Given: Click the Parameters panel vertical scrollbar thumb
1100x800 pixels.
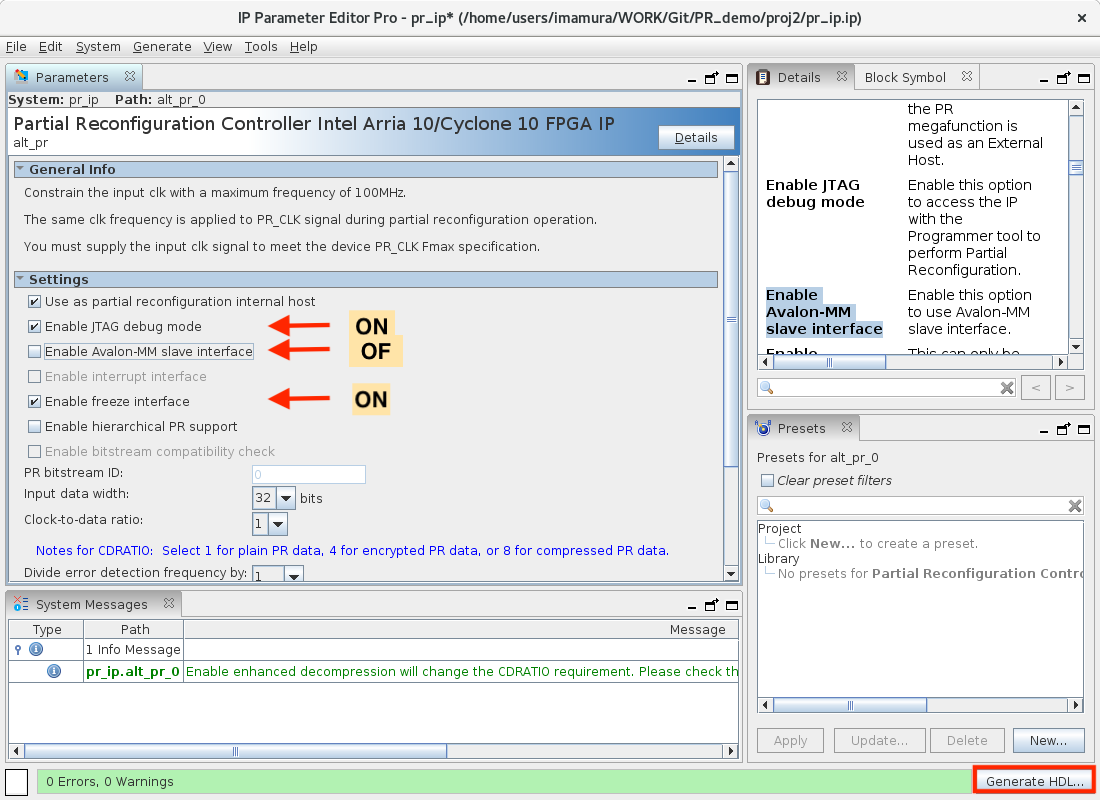Looking at the screenshot, I should click(x=731, y=319).
